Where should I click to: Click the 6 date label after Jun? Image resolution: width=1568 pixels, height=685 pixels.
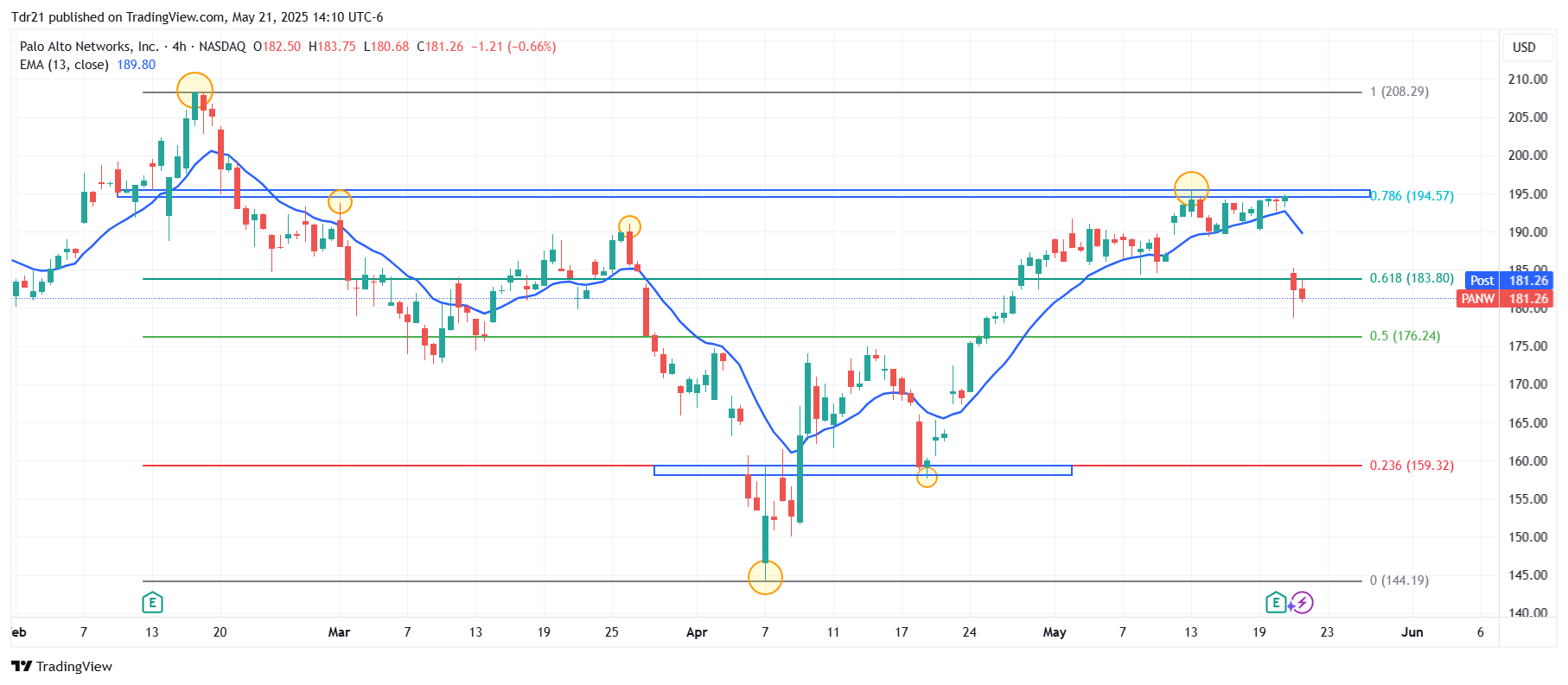[1481, 632]
